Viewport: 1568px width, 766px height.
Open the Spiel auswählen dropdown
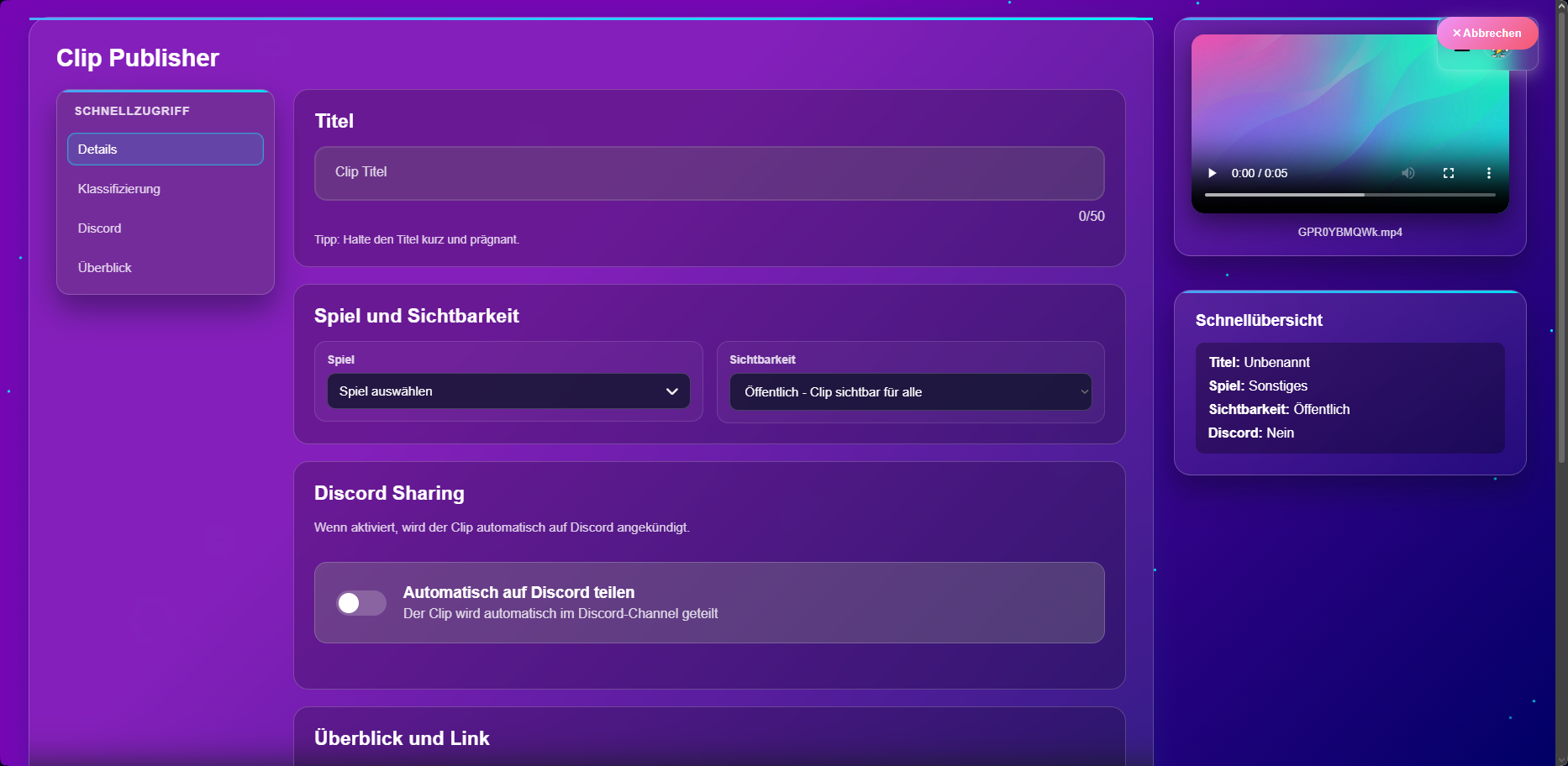pos(508,391)
